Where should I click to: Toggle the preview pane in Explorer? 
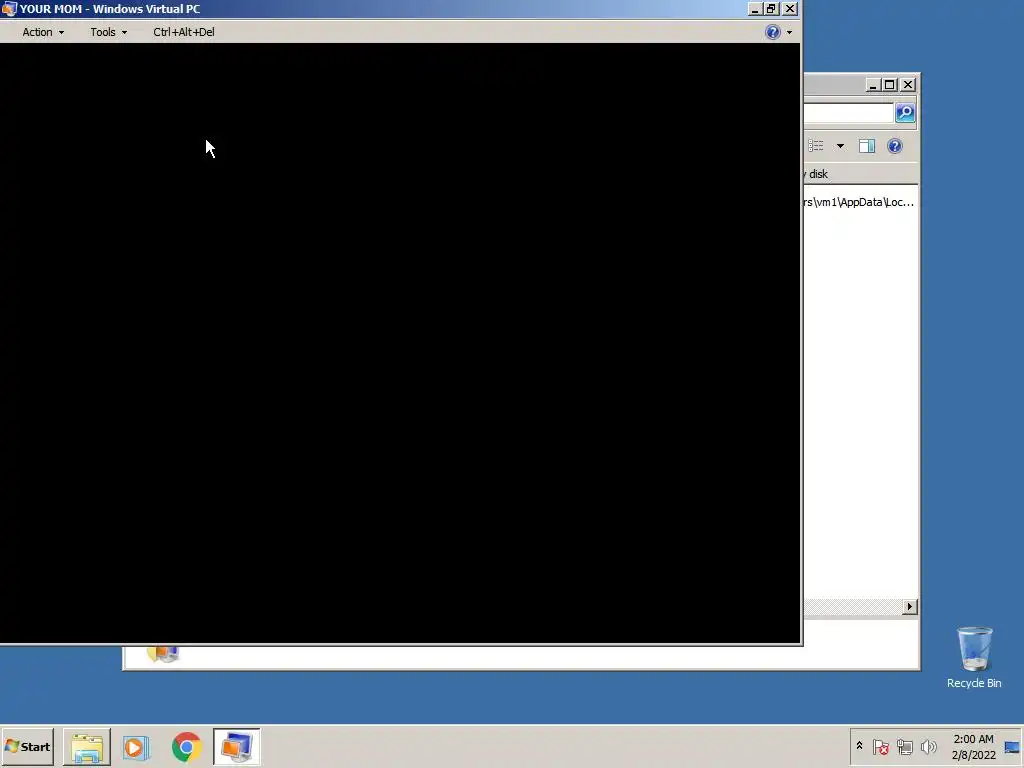coord(867,146)
